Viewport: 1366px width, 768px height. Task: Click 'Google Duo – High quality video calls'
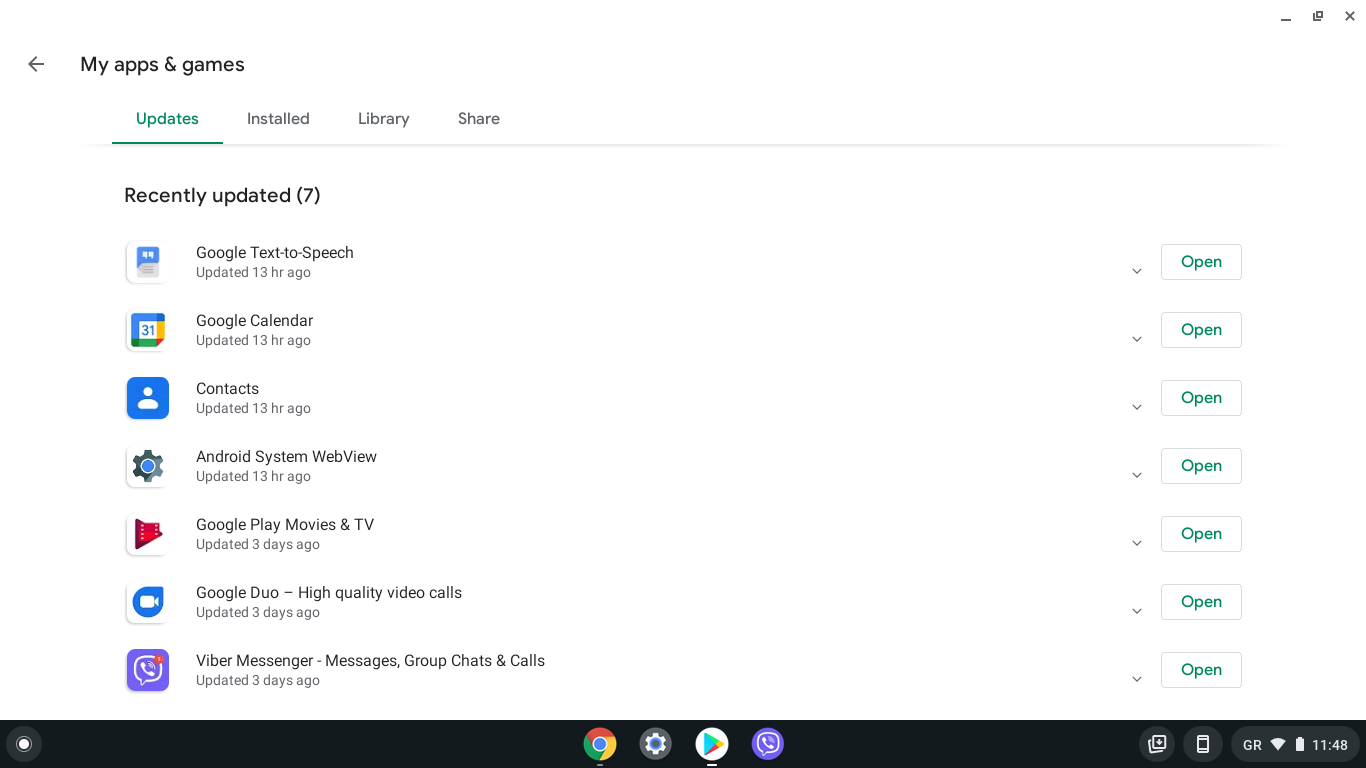click(329, 593)
